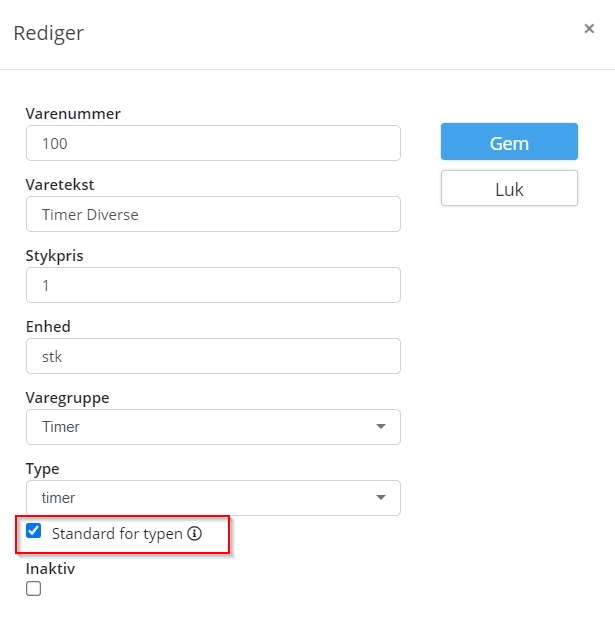Focus the Varenummer field containing 100

point(213,143)
